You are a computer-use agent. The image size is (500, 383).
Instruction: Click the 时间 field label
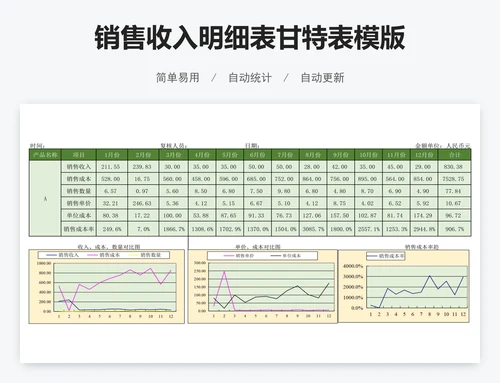pyautogui.click(x=37, y=146)
